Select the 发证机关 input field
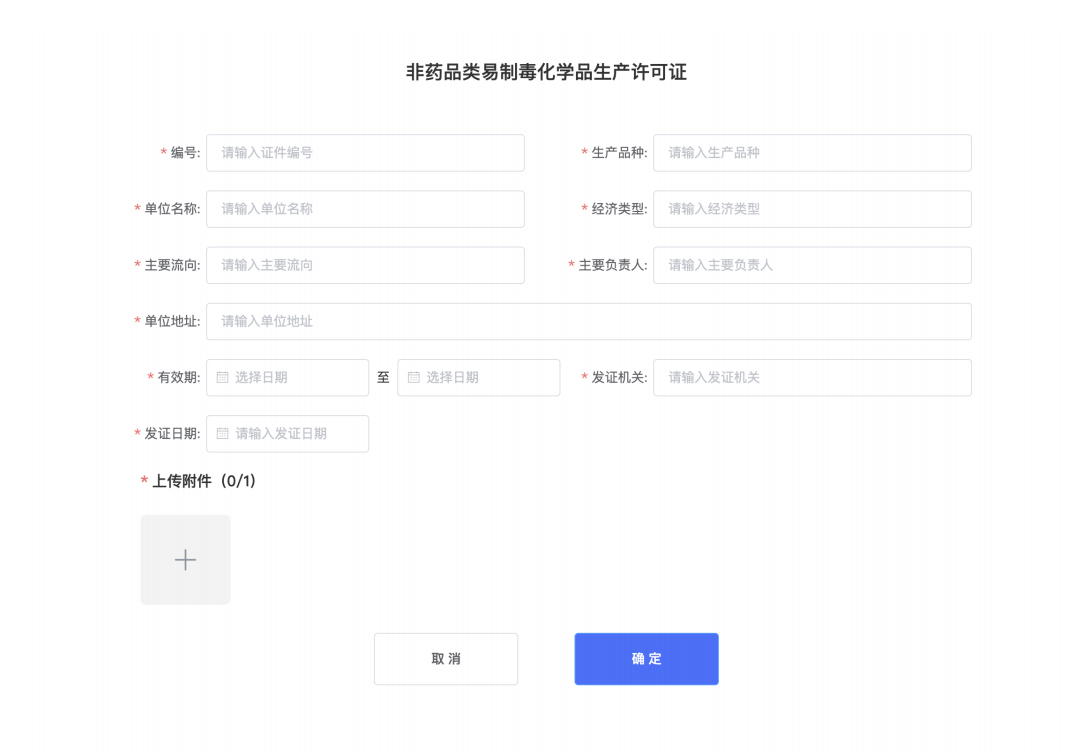 [811, 378]
